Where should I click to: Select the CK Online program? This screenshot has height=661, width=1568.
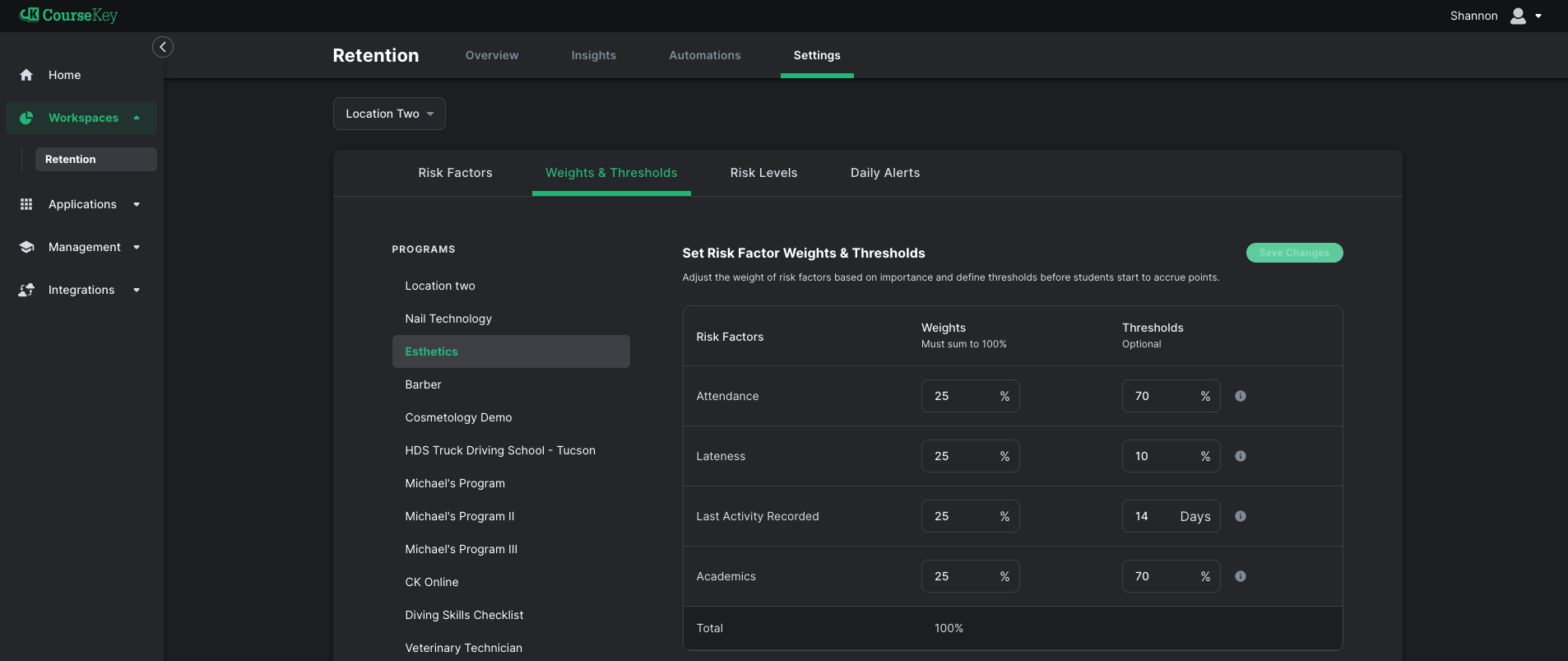[511, 582]
